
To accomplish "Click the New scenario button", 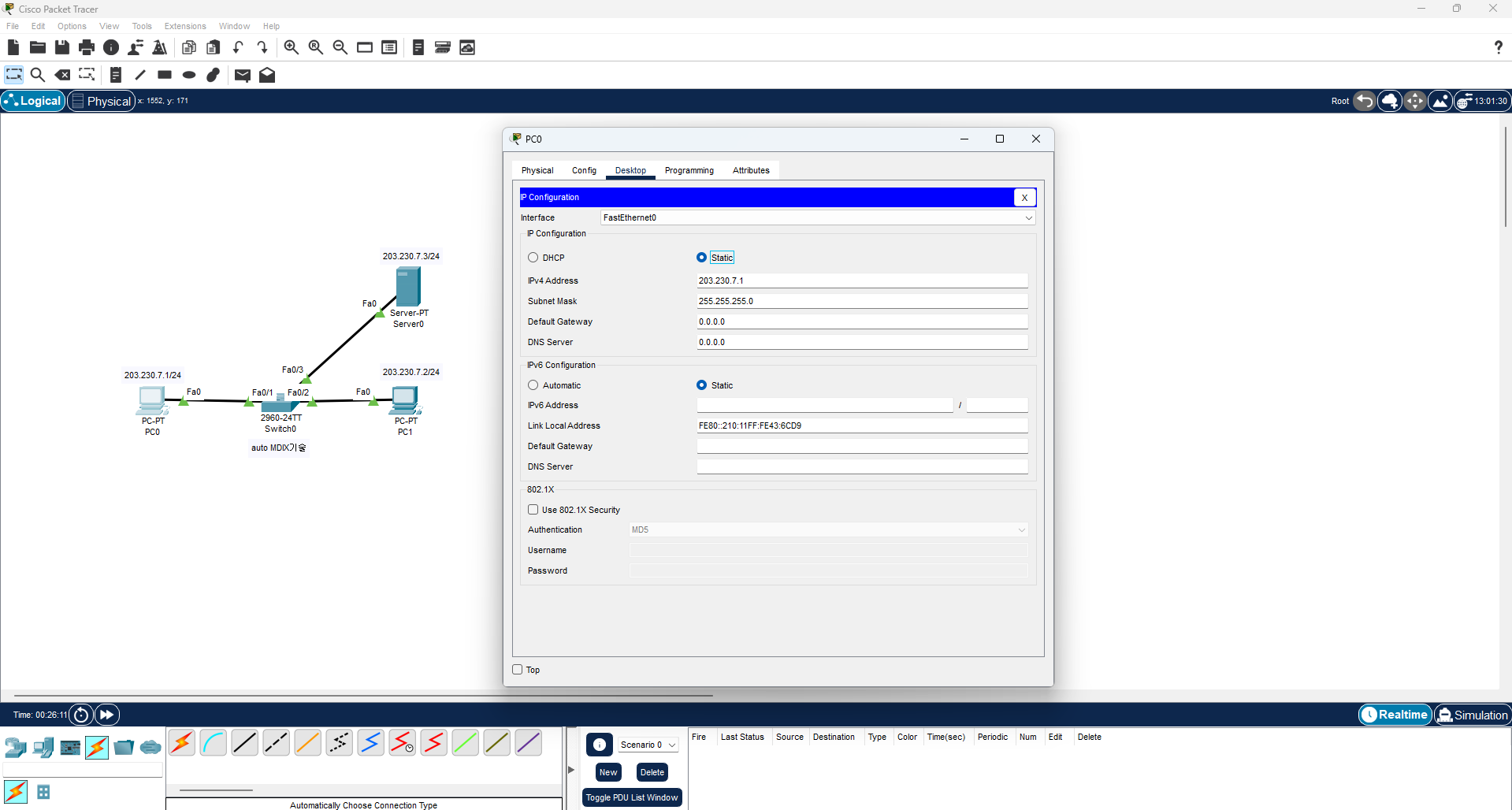I will [x=608, y=772].
